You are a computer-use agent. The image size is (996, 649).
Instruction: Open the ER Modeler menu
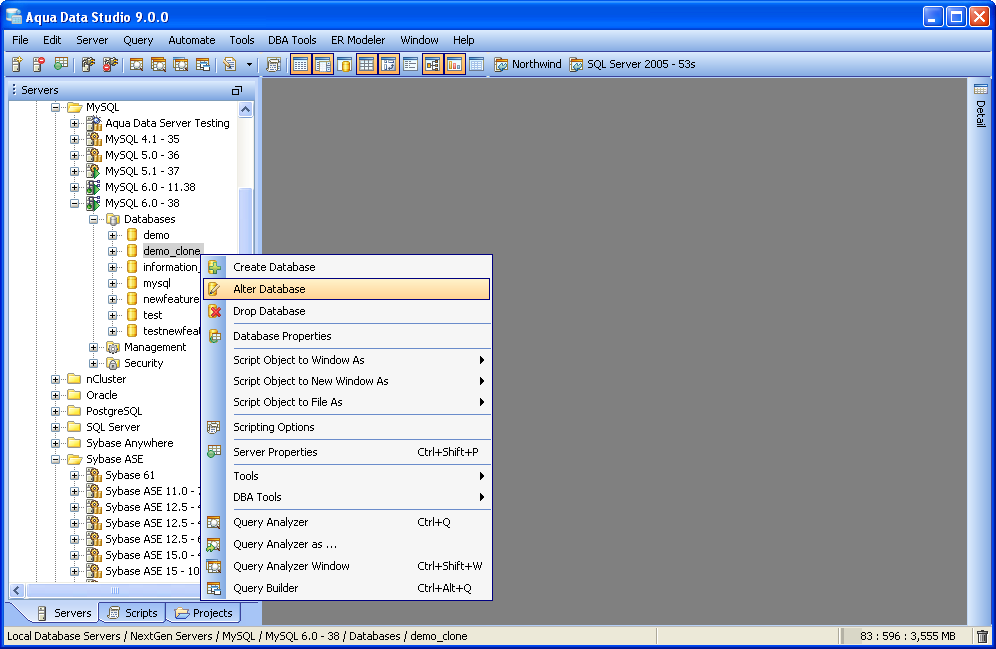[x=358, y=40]
